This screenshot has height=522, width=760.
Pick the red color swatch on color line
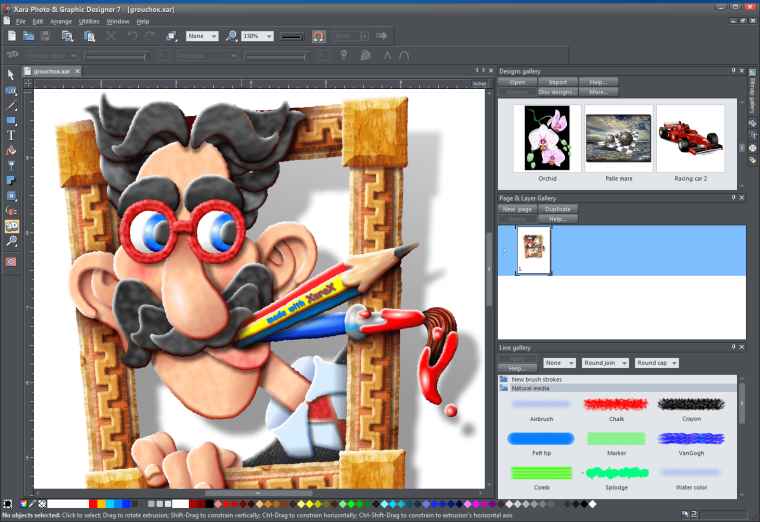pos(94,504)
